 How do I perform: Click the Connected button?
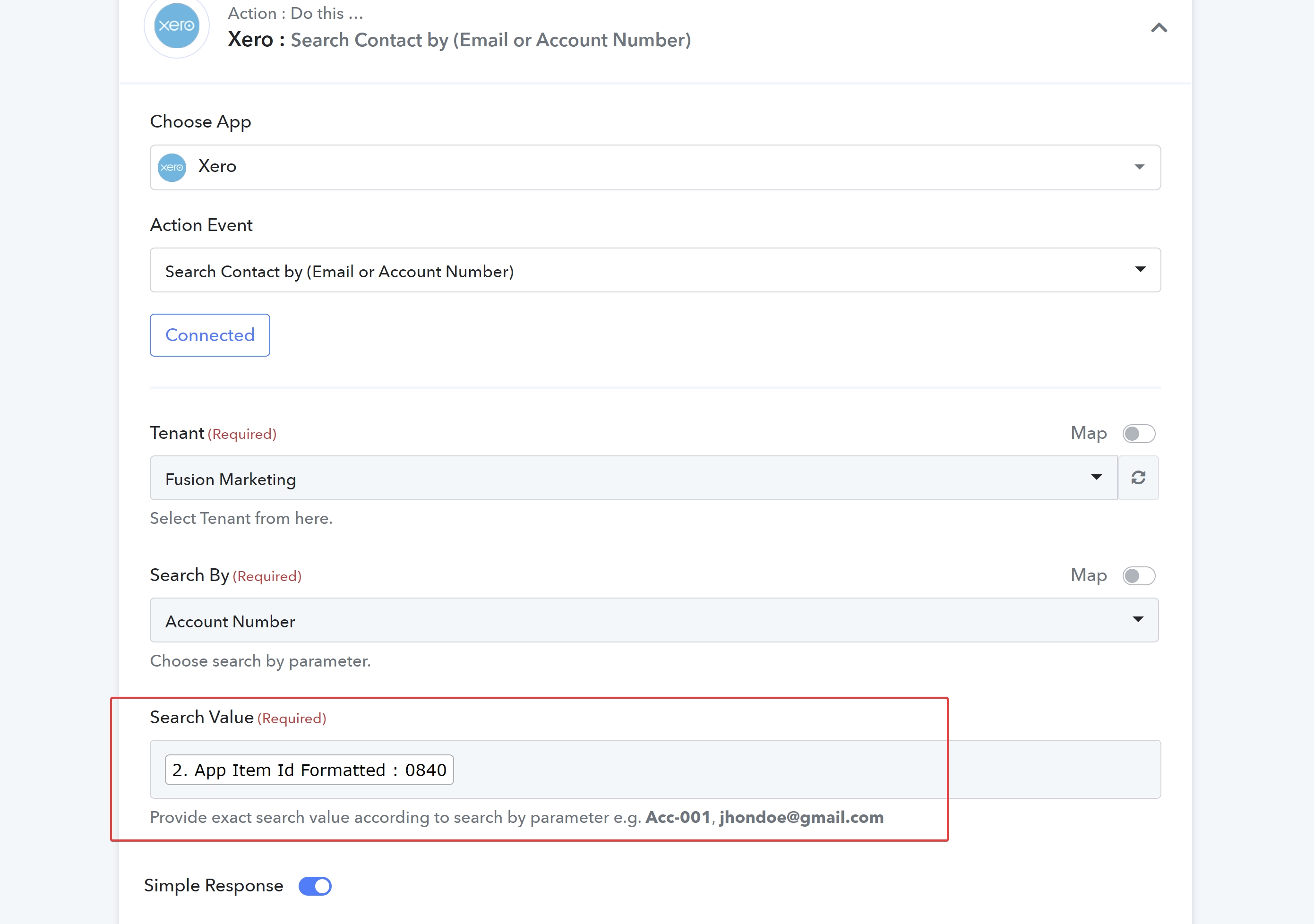coord(209,335)
